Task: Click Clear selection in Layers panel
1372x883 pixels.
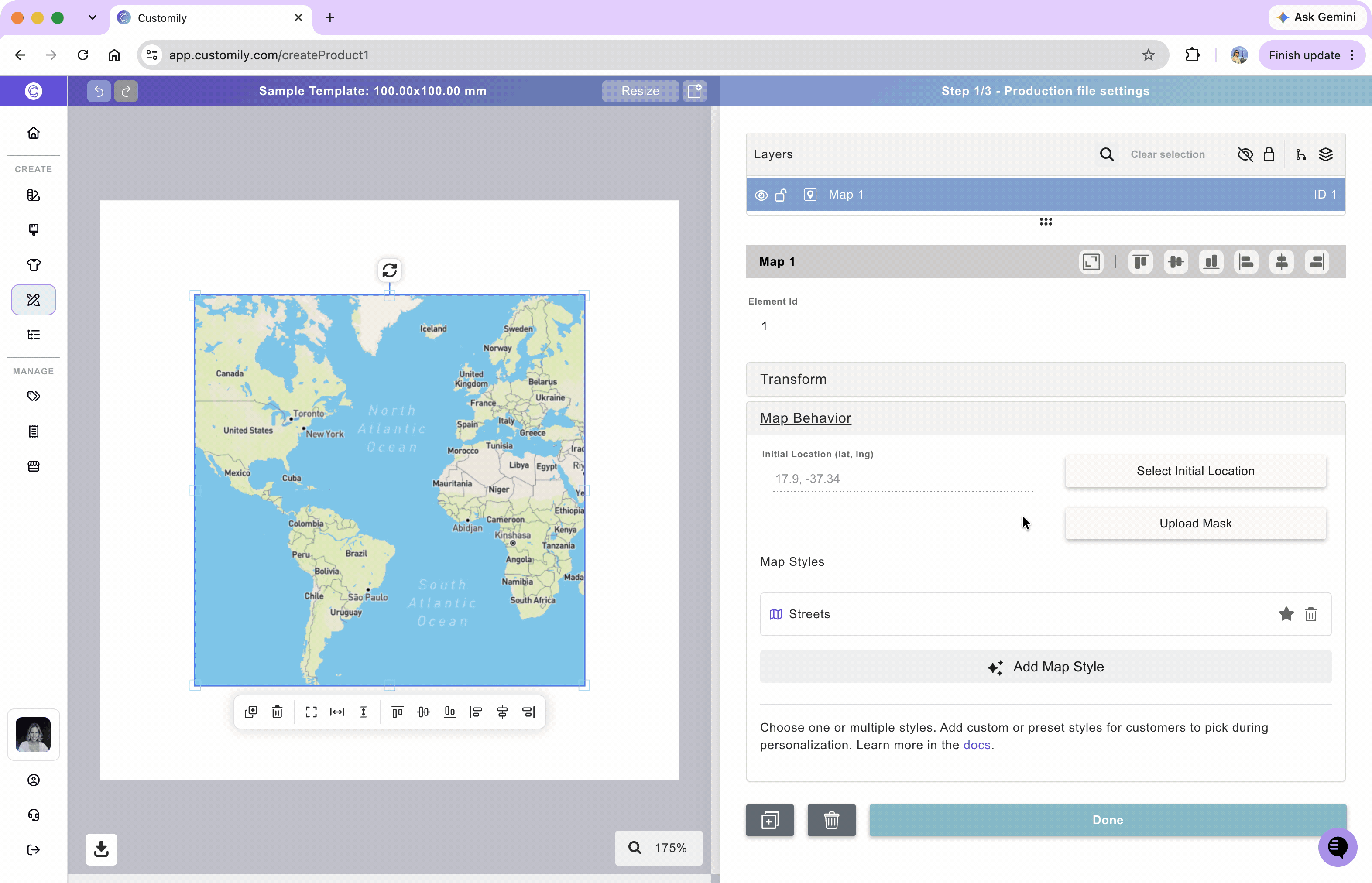Action: pos(1167,154)
